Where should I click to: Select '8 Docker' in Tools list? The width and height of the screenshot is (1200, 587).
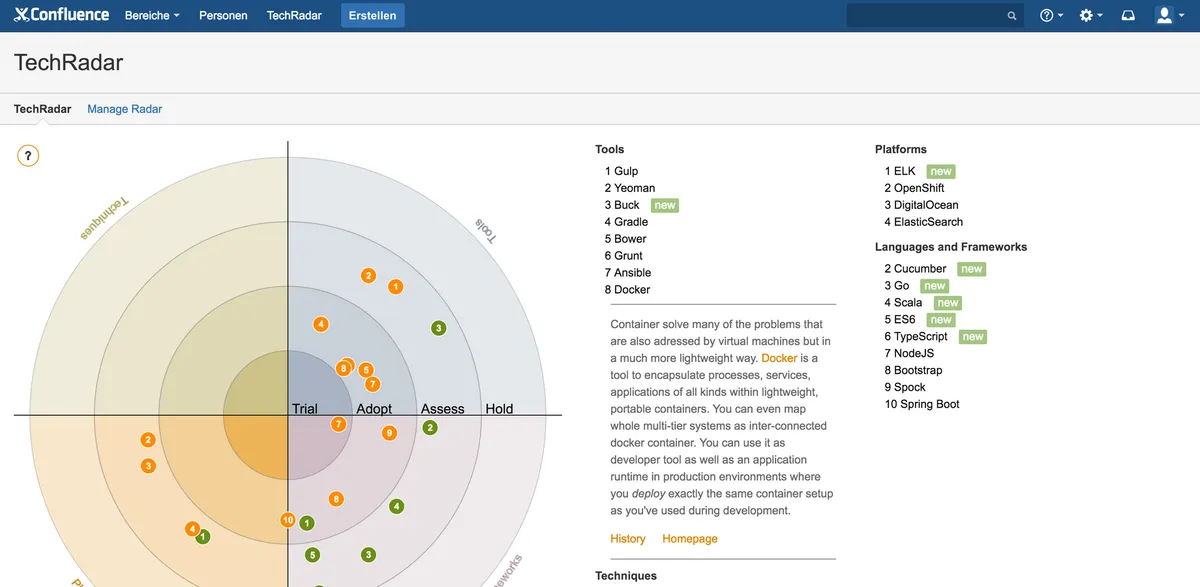point(627,290)
